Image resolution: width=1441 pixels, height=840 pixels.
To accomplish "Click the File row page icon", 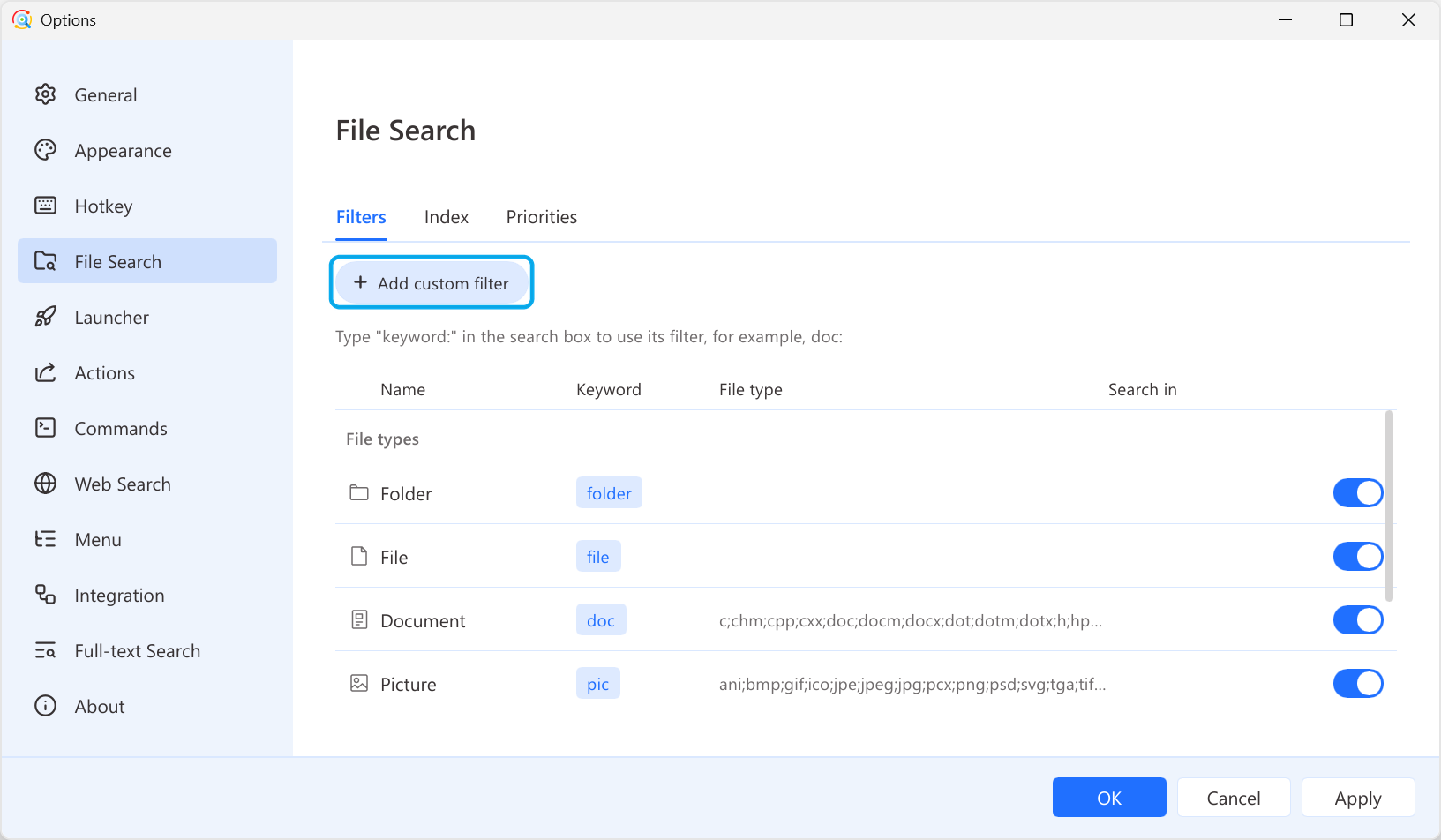I will (359, 556).
